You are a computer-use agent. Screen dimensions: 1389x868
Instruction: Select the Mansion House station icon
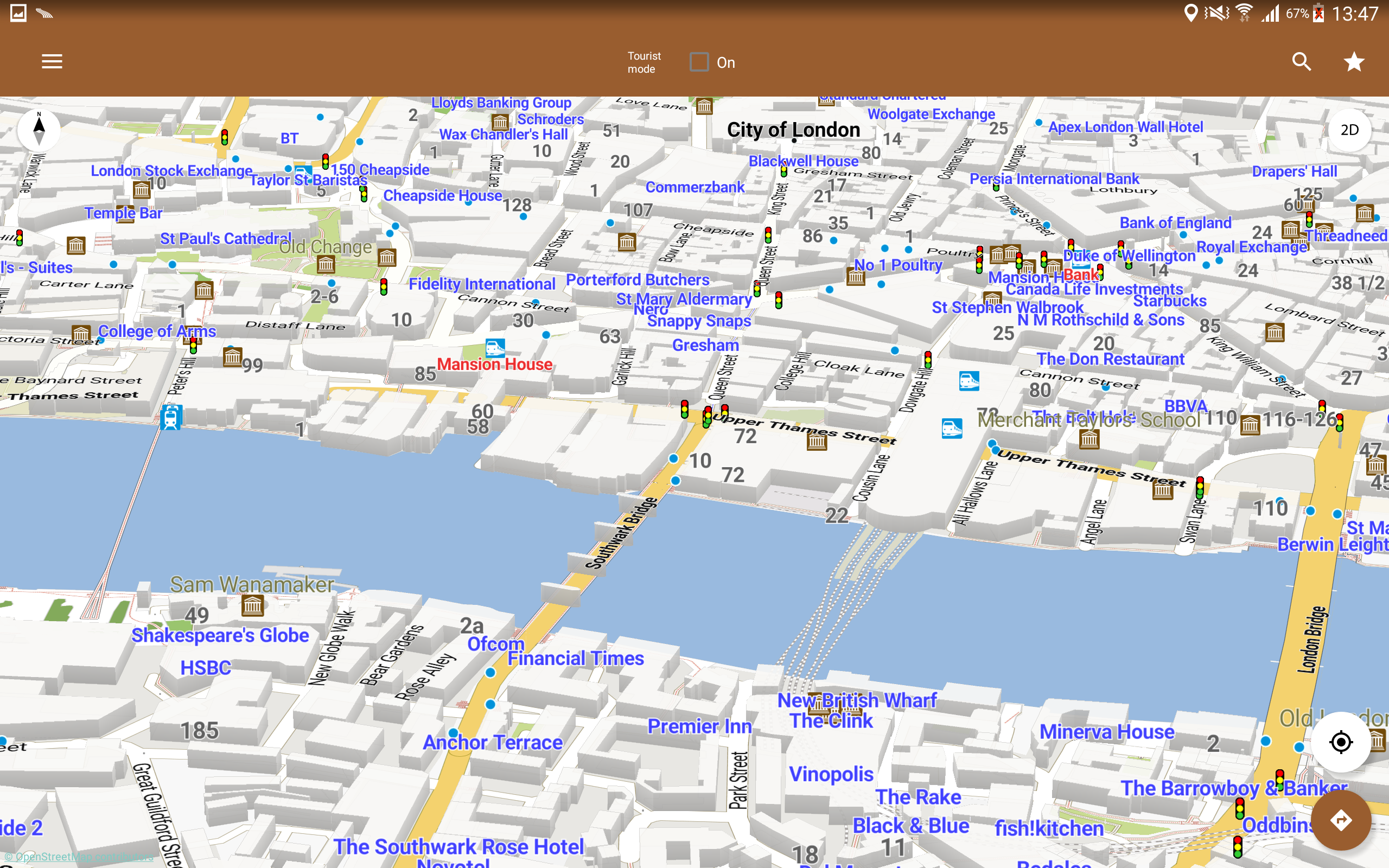click(495, 347)
